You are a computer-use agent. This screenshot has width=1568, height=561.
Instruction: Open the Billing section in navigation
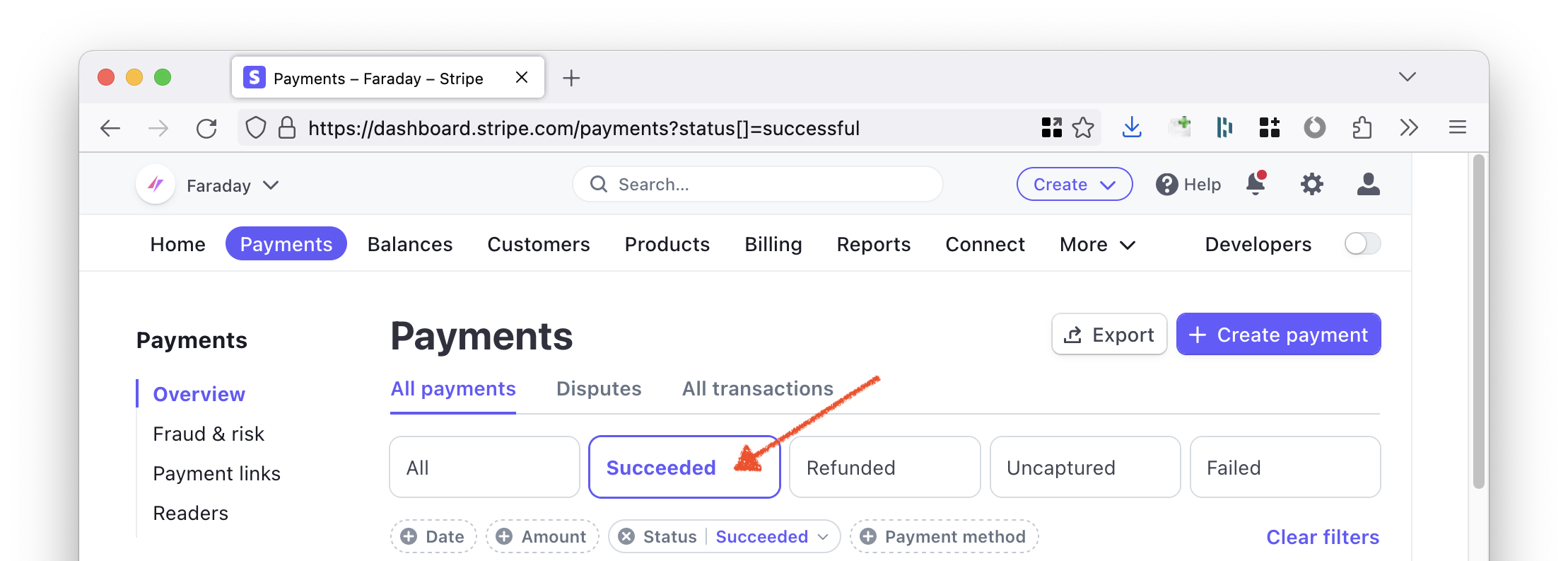[773, 244]
